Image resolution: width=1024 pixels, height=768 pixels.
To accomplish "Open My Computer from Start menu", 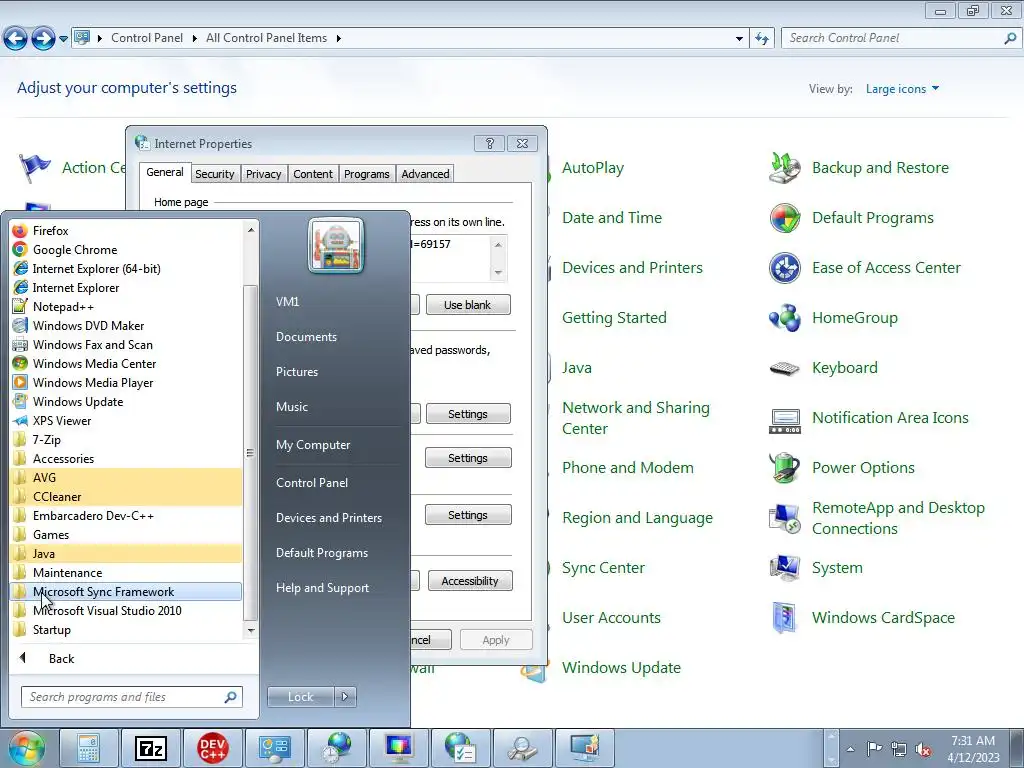I will pos(313,445).
